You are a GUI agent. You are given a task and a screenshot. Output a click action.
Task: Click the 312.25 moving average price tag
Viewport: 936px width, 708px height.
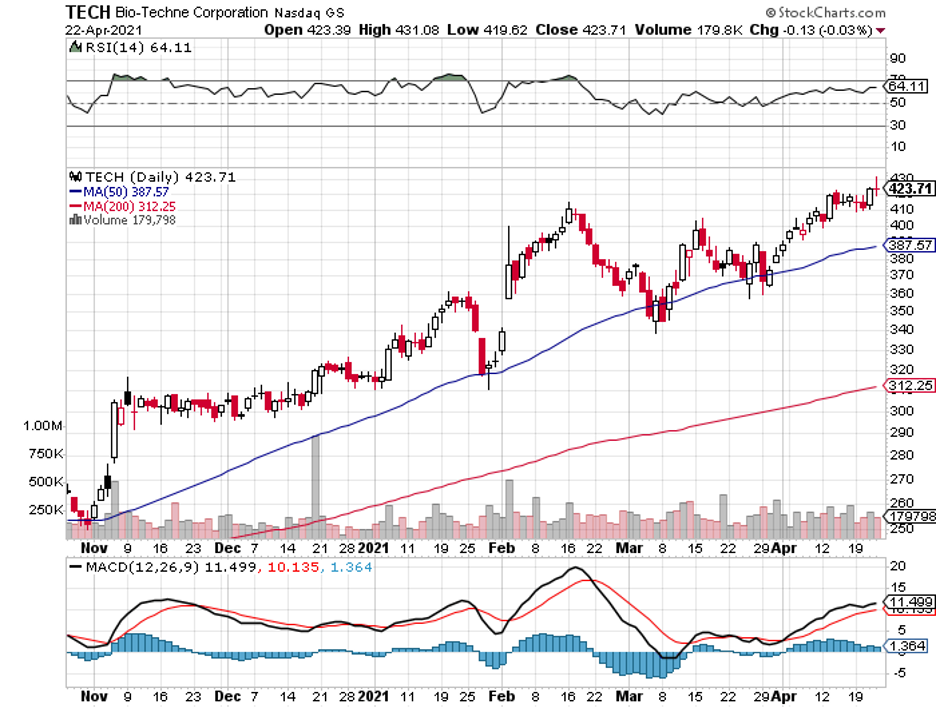(910, 386)
